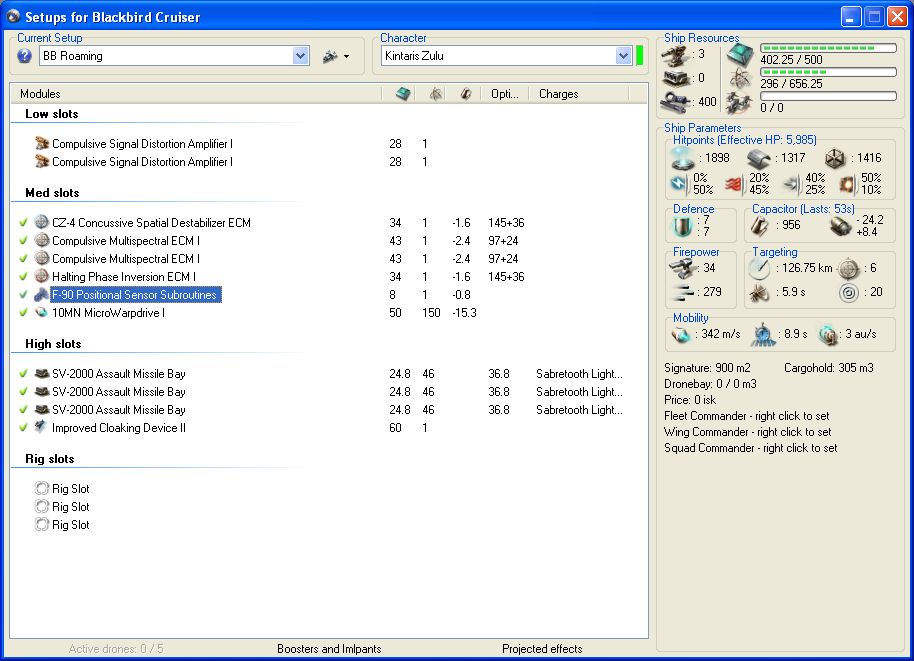
Task: Toggle 10MN MicroWarpdrive I checkmark
Action: [23, 313]
